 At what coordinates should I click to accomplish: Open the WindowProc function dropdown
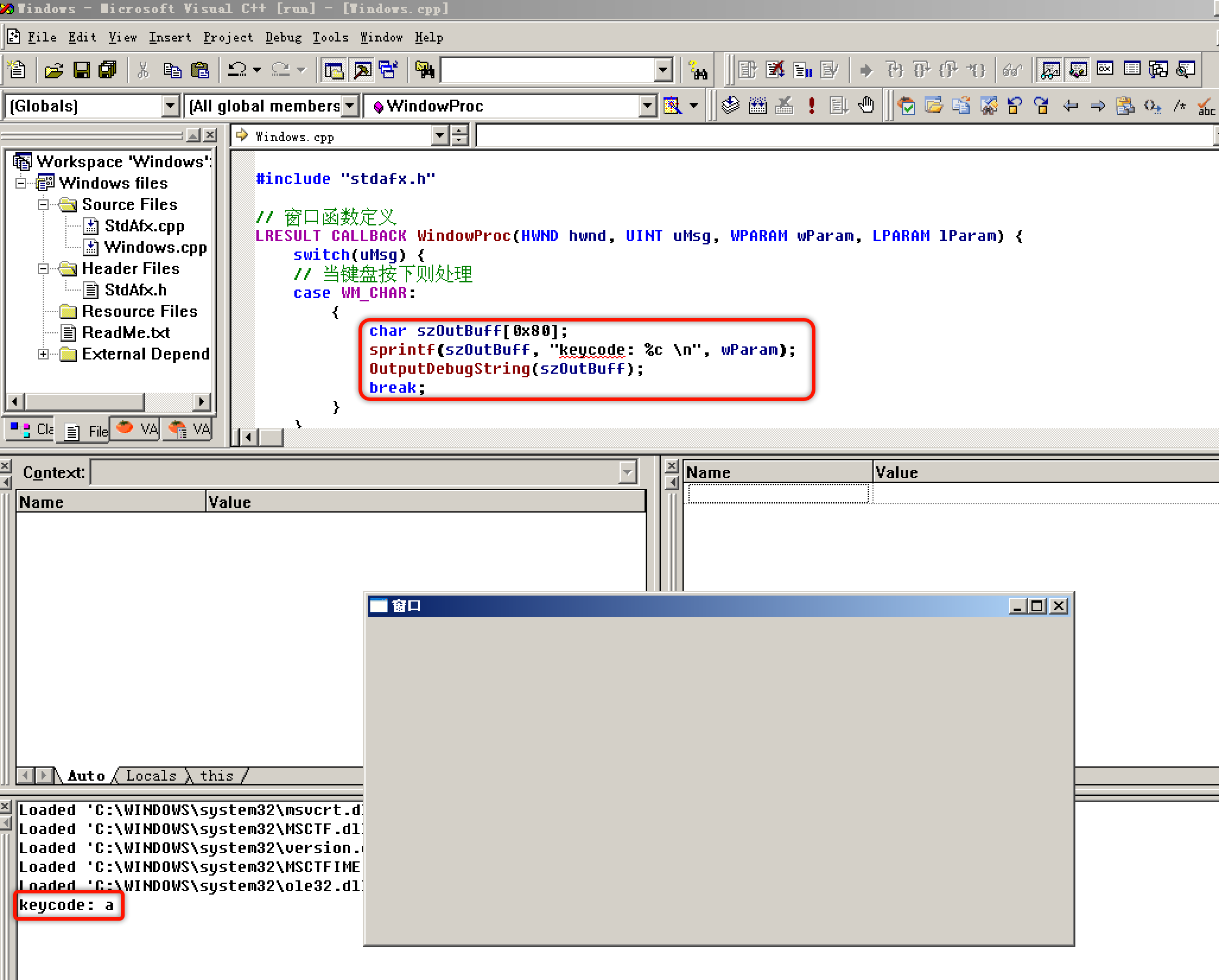pyautogui.click(x=647, y=106)
